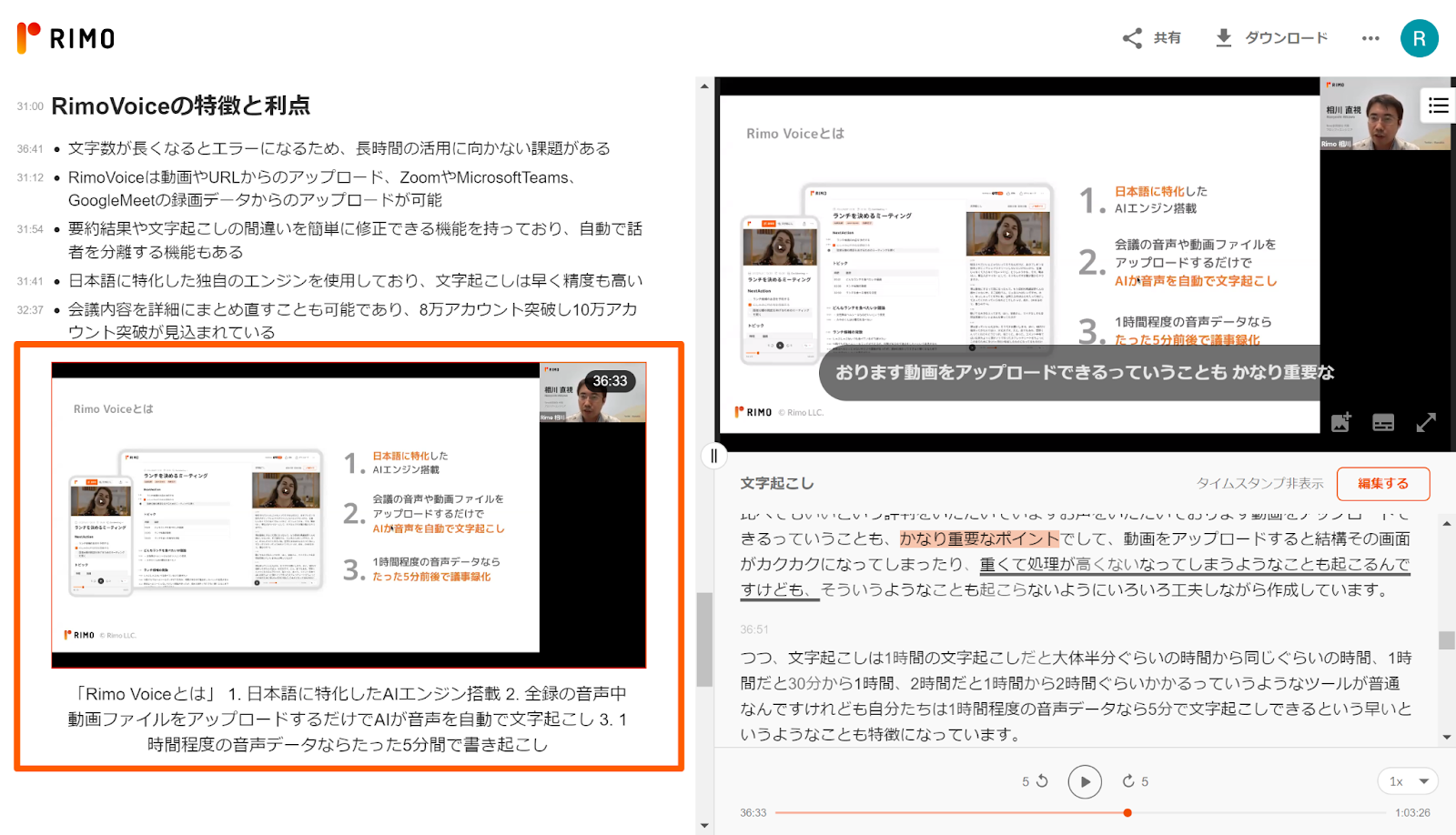Image resolution: width=1456 pixels, height=835 pixels.
Task: Open the R account avatar menu
Action: click(1420, 38)
